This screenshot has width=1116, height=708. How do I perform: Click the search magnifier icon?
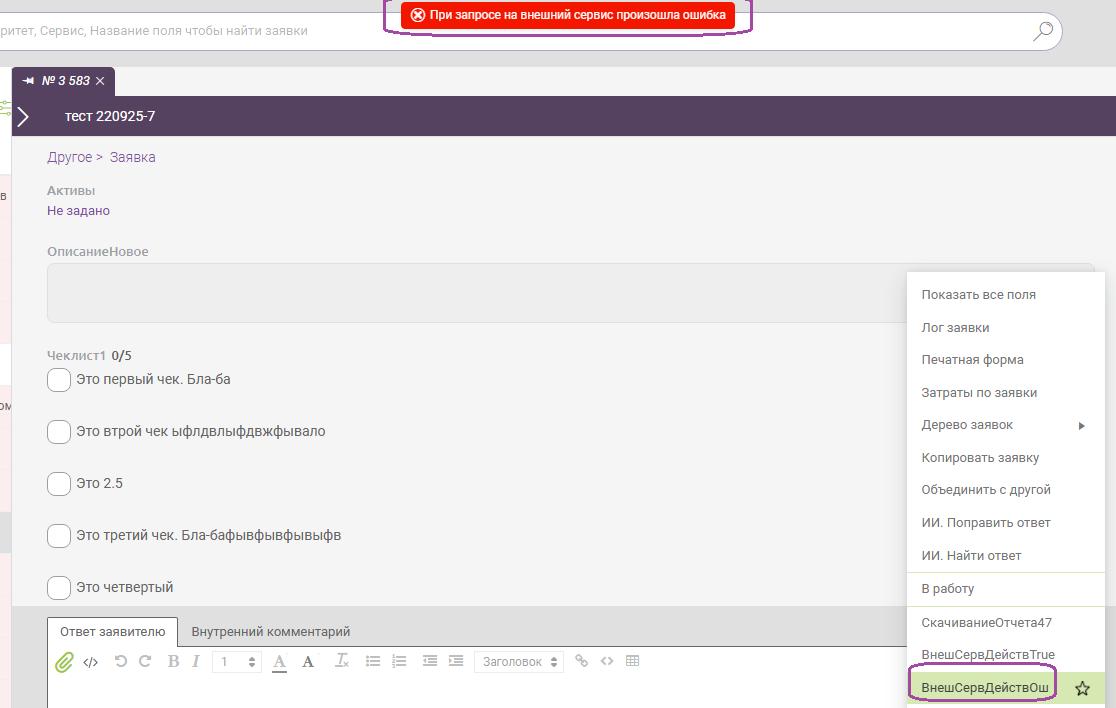pos(1043,31)
